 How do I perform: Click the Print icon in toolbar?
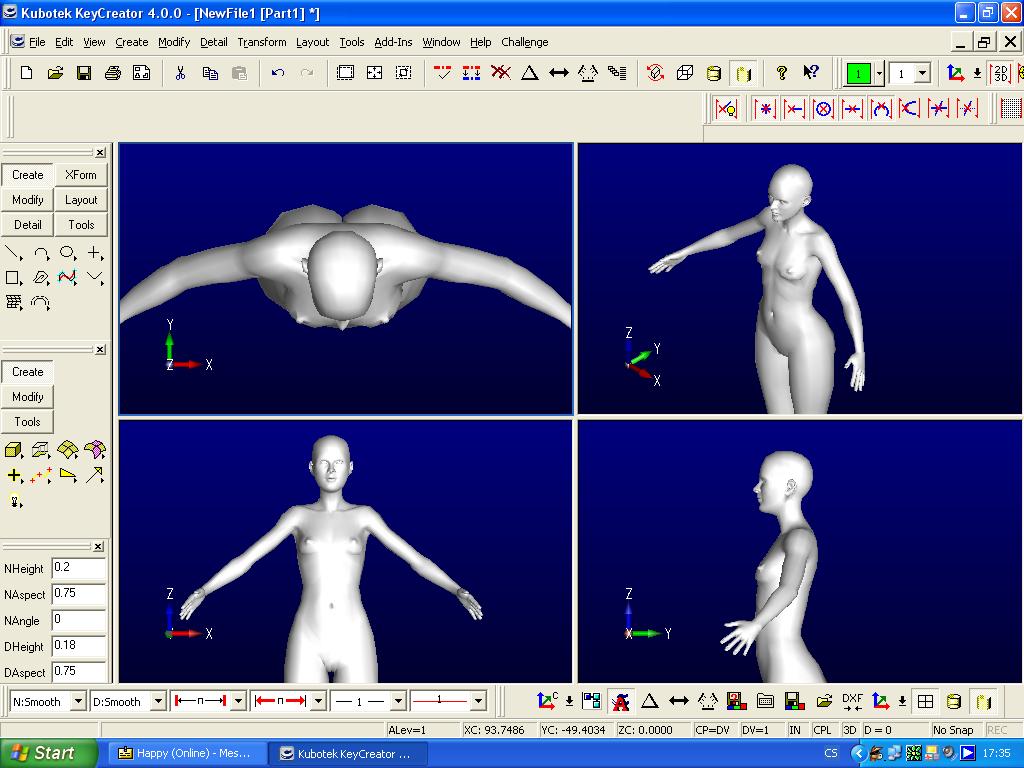point(113,73)
